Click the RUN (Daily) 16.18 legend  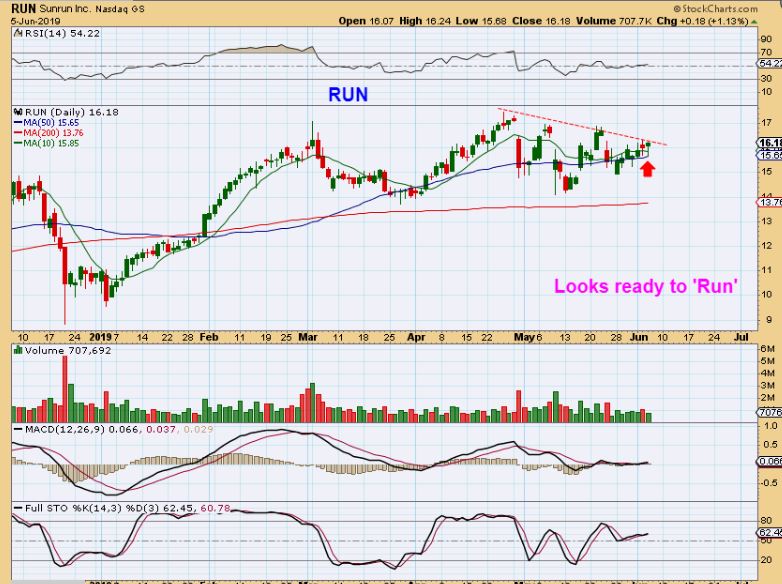pyautogui.click(x=72, y=112)
